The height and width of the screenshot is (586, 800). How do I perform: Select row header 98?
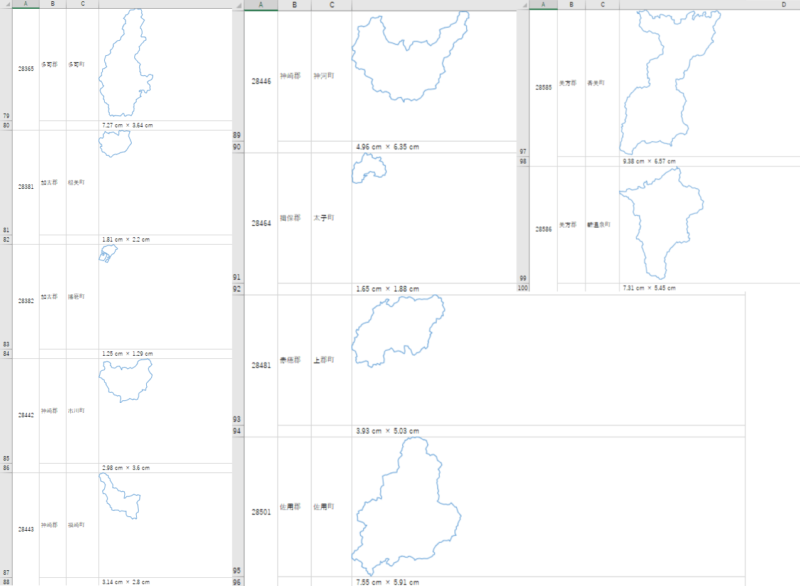[x=523, y=162]
